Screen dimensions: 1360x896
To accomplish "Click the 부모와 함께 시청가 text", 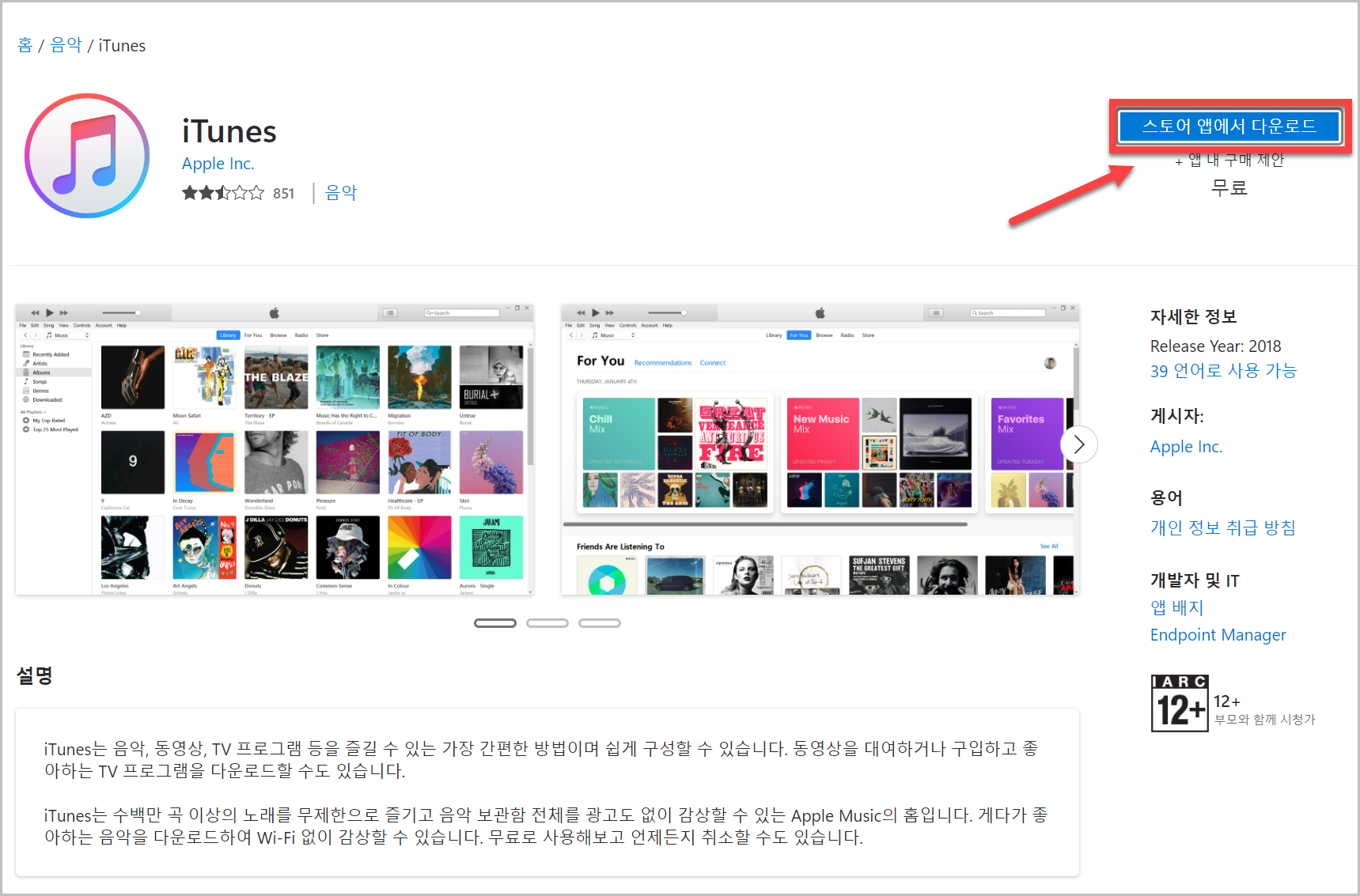I will (1264, 720).
